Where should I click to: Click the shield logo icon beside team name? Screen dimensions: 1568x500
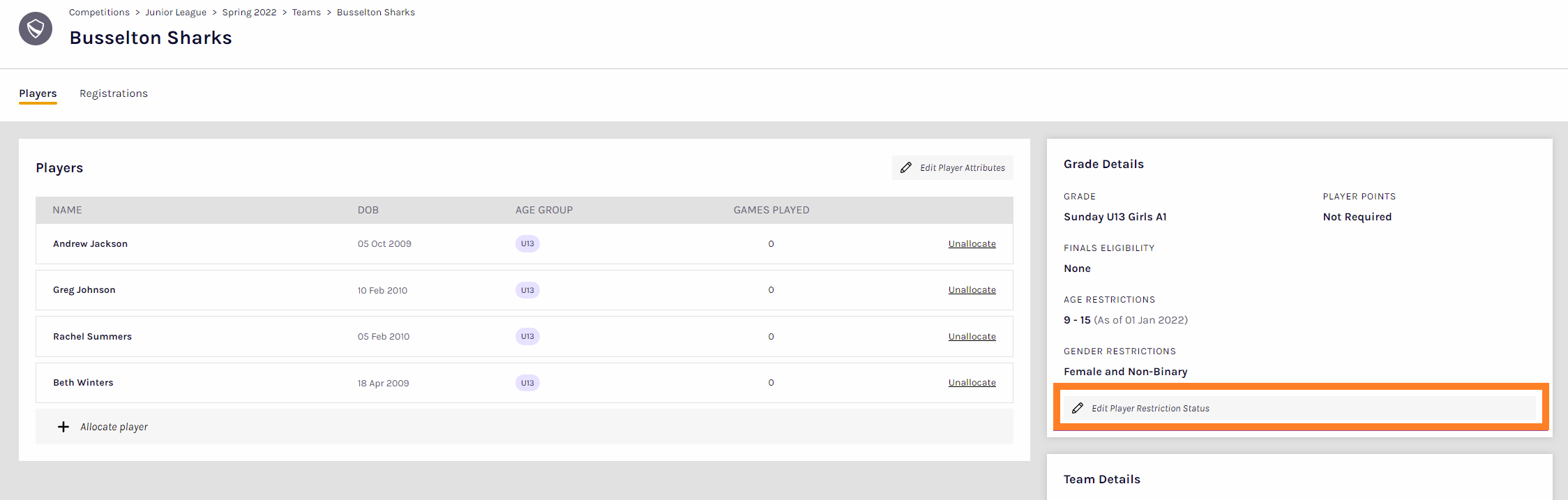(36, 29)
